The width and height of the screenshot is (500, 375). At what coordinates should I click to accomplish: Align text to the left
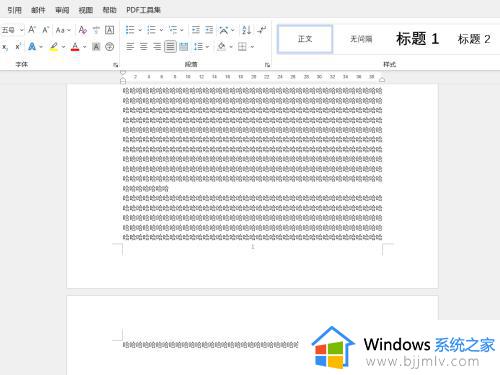(130, 47)
